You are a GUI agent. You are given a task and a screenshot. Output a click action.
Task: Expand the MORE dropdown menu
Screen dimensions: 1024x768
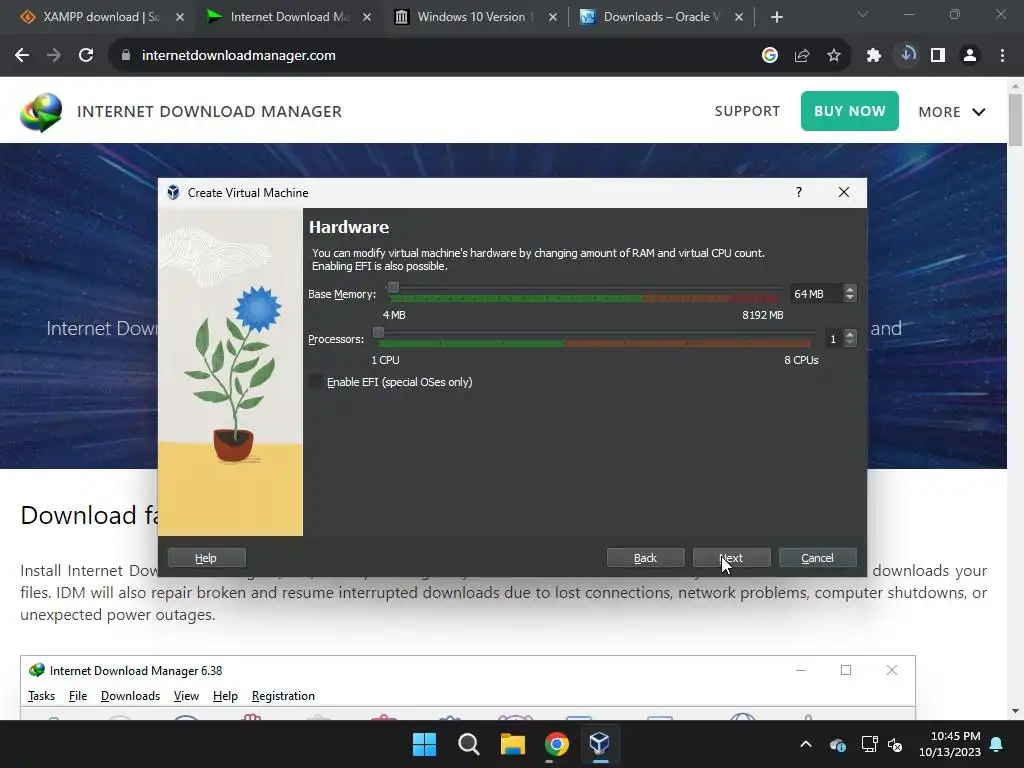(952, 112)
